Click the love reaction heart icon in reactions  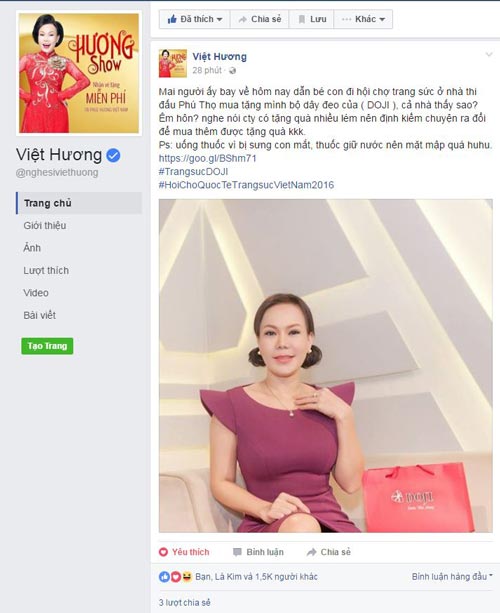click(x=176, y=577)
